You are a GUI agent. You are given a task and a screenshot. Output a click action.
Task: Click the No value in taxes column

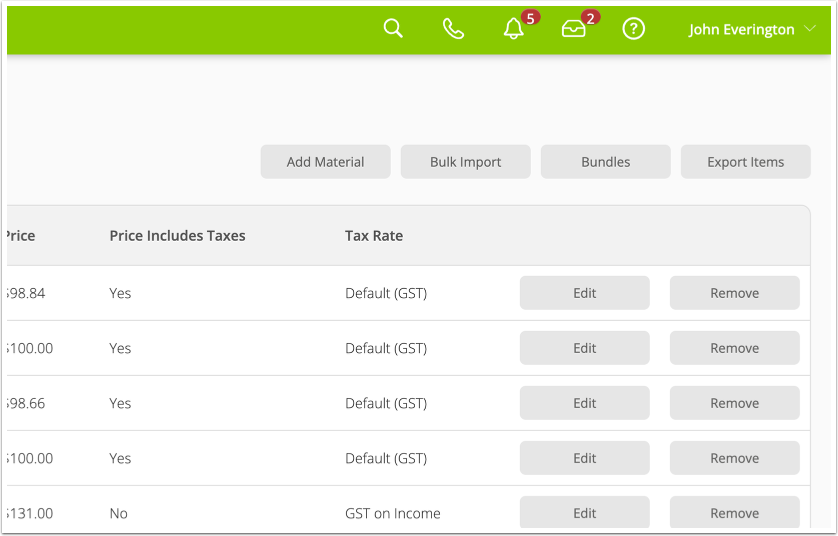click(119, 513)
